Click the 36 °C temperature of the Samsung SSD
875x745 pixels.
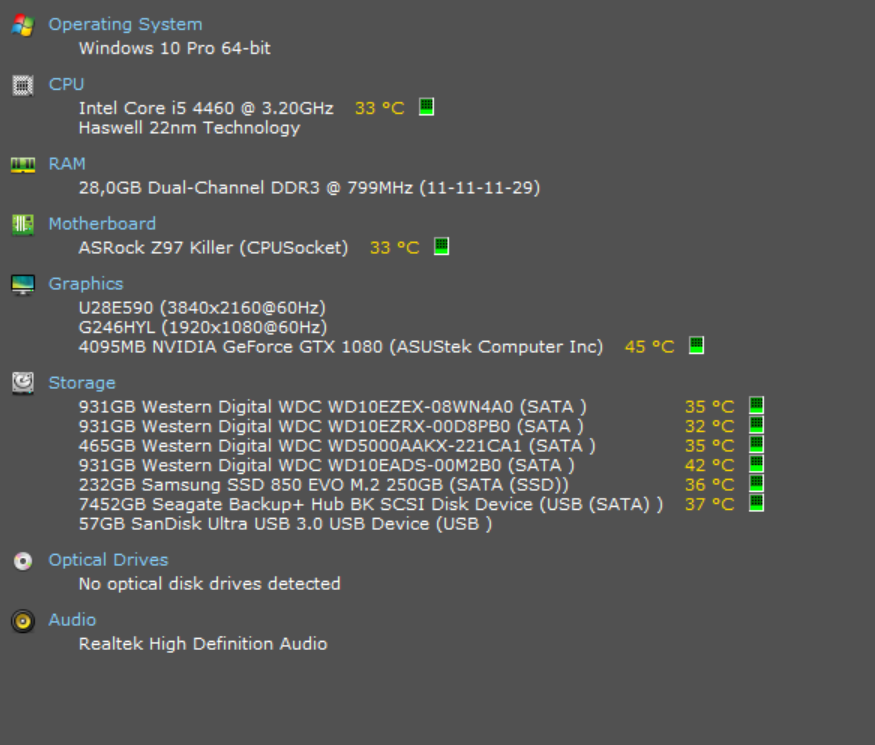click(710, 485)
